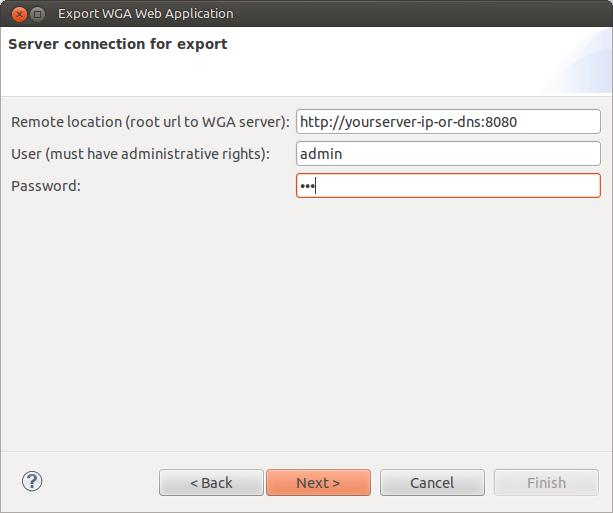Image resolution: width=613 pixels, height=513 pixels.
Task: Open the help question mark icon
Action: (32, 481)
